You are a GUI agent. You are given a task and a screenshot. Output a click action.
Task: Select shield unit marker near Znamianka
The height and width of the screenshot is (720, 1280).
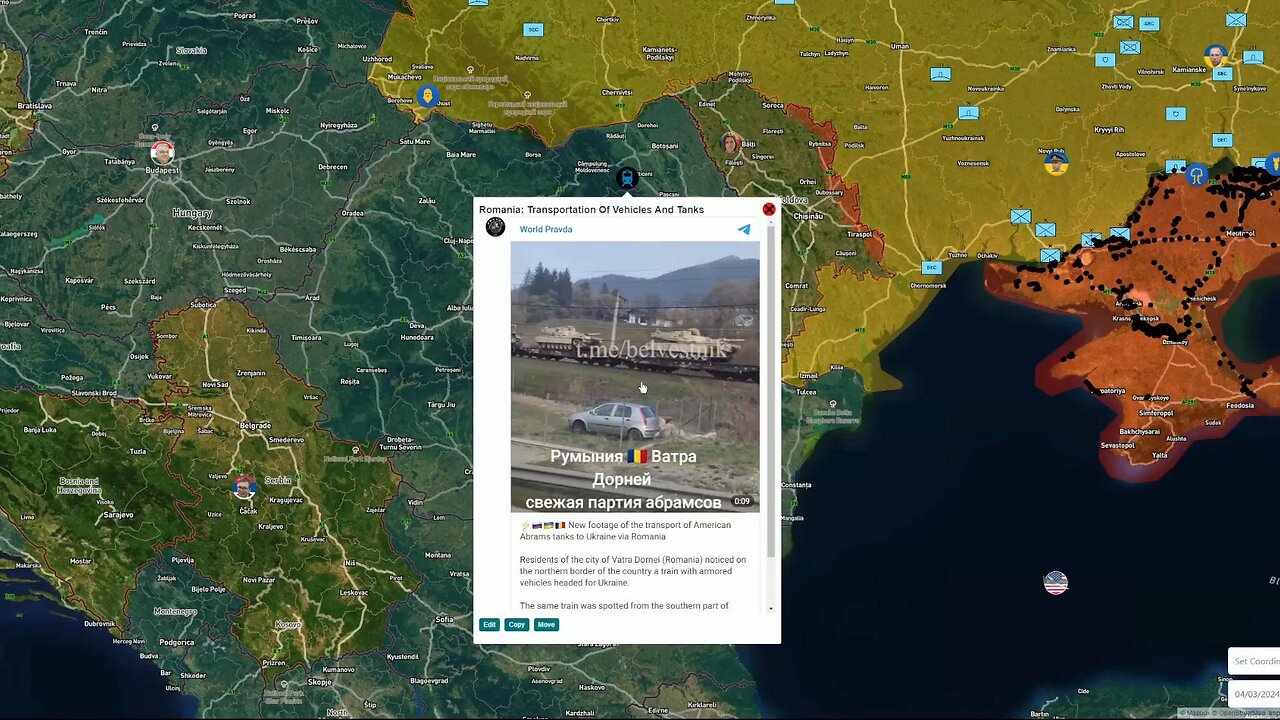click(x=1105, y=60)
